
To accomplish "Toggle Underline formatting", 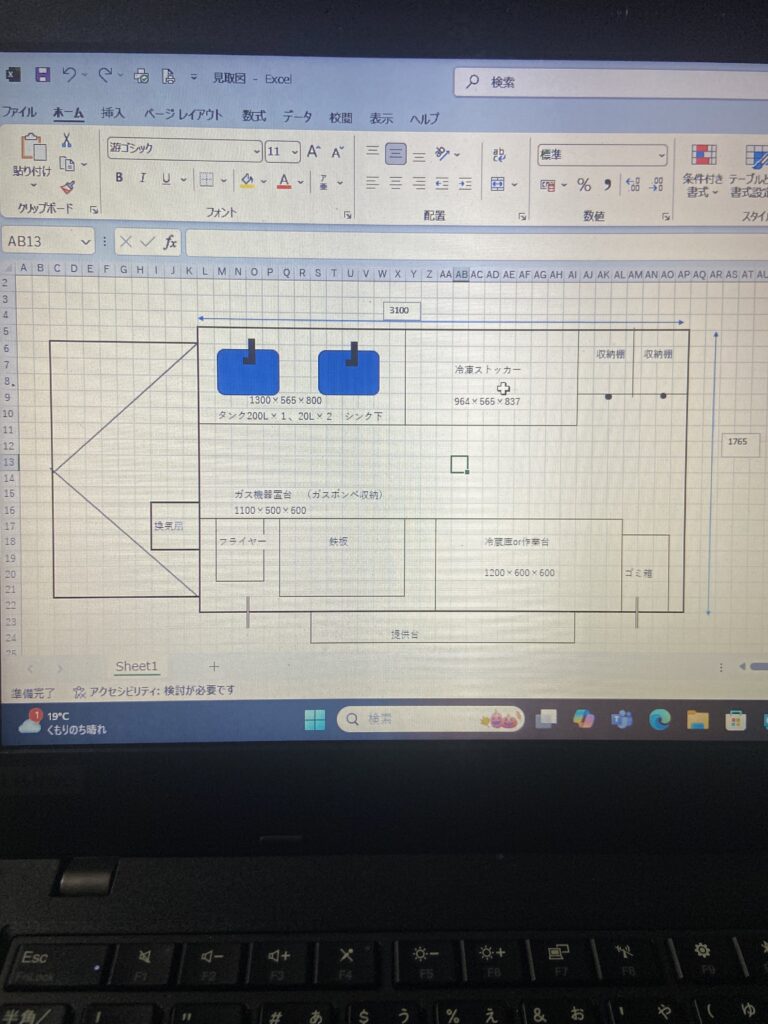I will click(166, 178).
